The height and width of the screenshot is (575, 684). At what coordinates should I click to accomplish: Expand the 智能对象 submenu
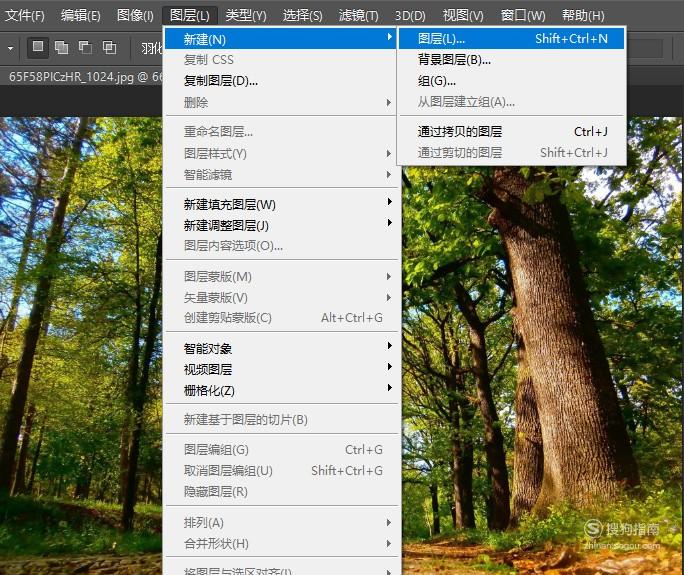(281, 348)
